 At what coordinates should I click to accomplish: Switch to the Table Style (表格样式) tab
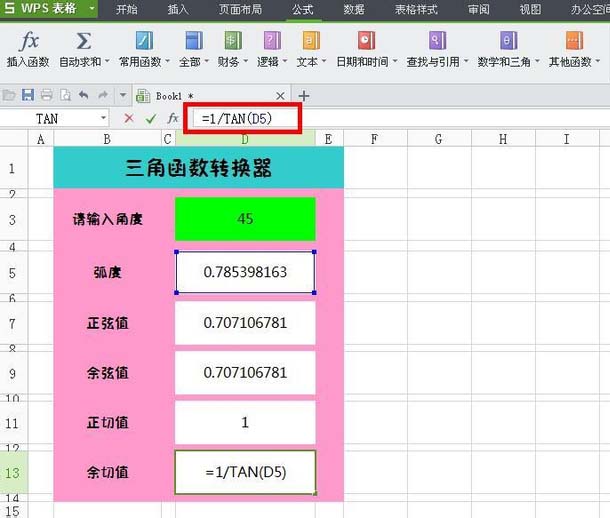pyautogui.click(x=416, y=9)
